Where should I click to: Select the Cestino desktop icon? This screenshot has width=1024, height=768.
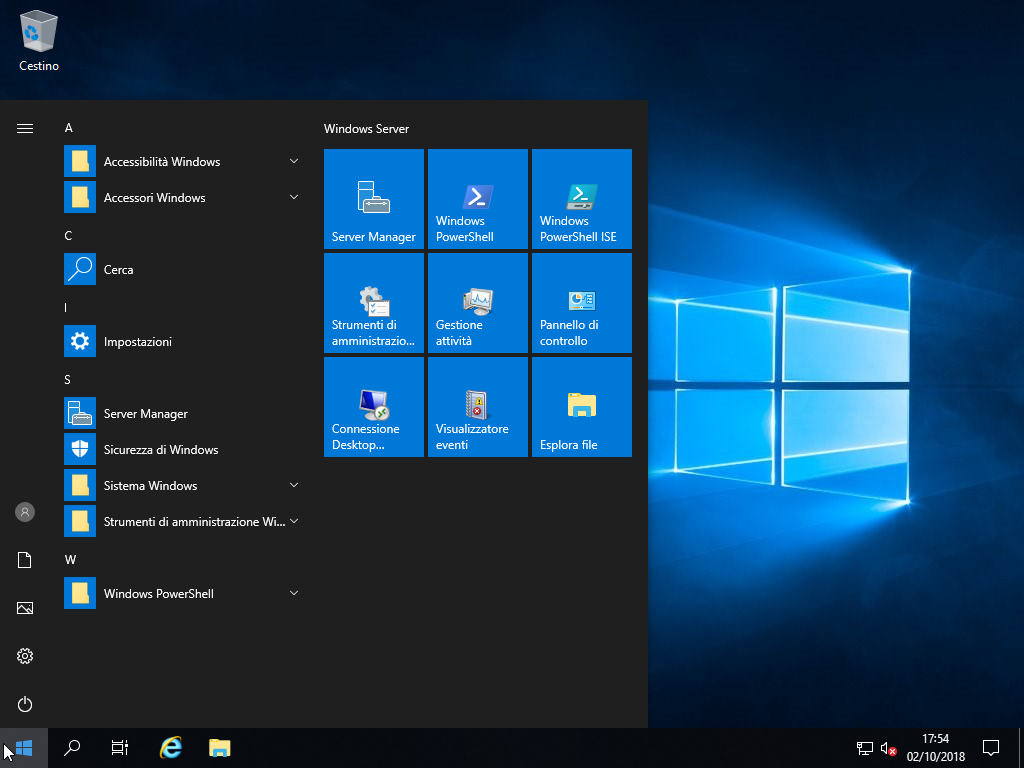[39, 40]
